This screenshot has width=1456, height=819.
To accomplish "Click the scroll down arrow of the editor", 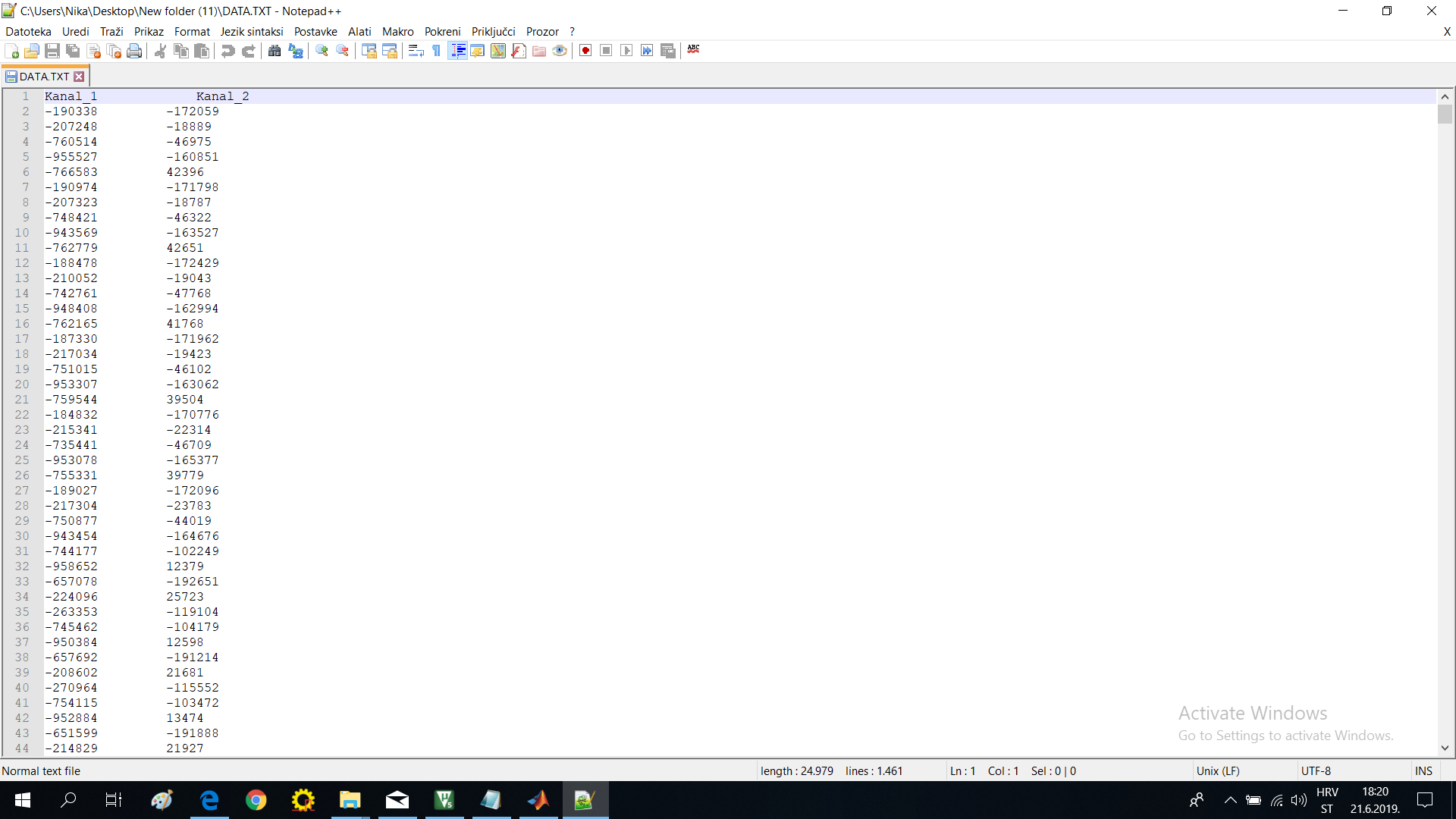I will point(1445,748).
